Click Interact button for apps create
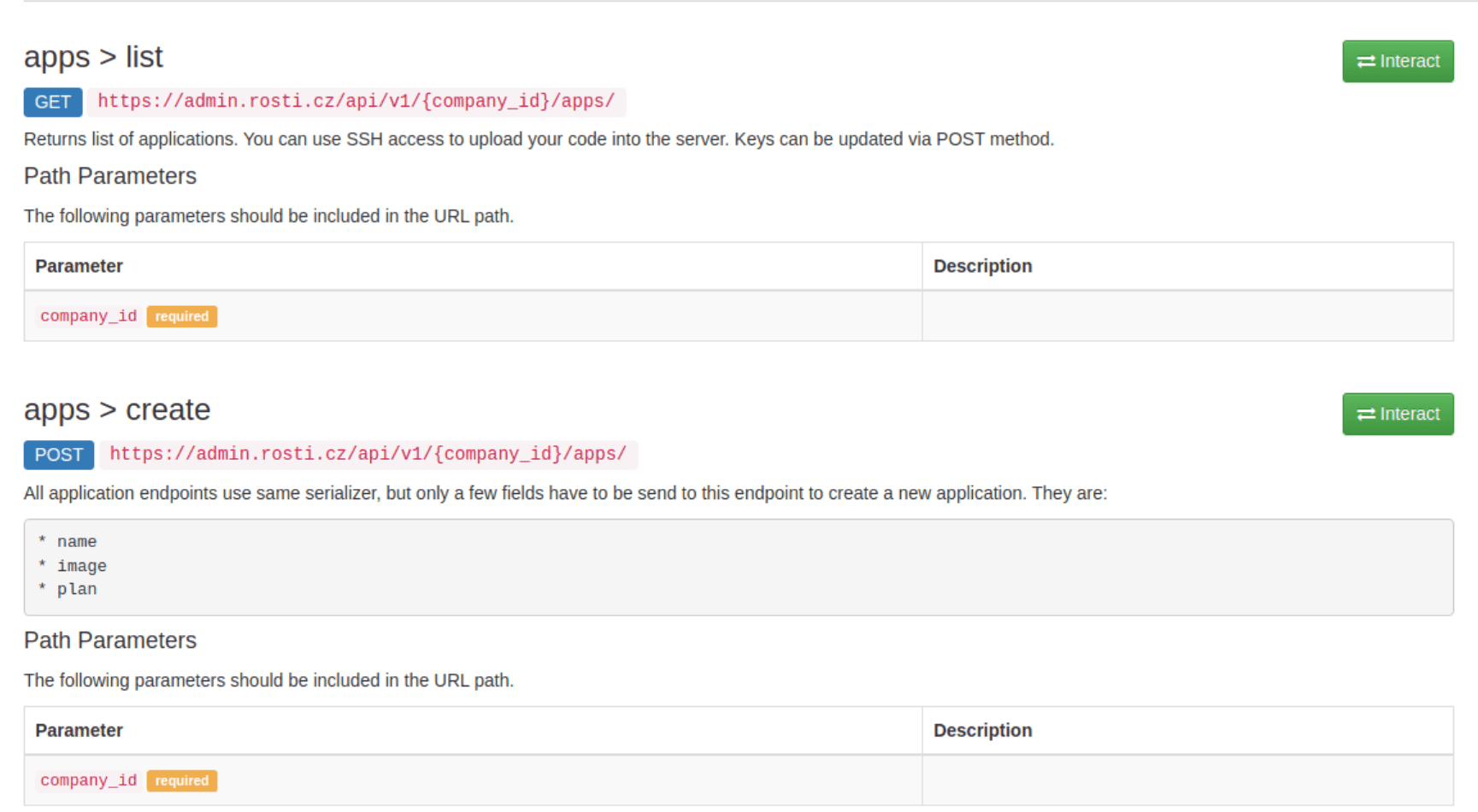This screenshot has width=1478, height=812. [1398, 415]
